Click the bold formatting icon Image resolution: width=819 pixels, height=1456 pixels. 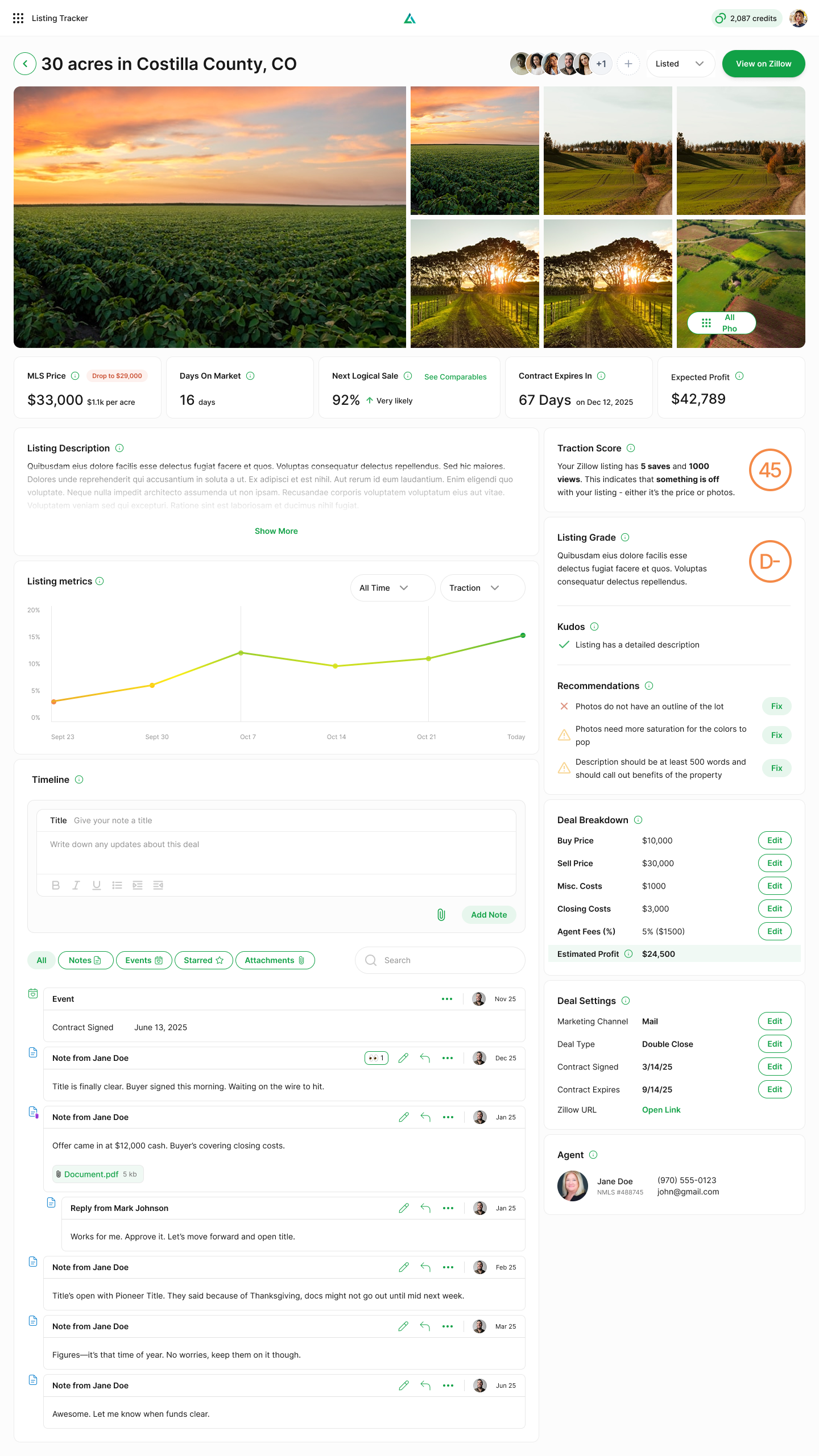[56, 885]
